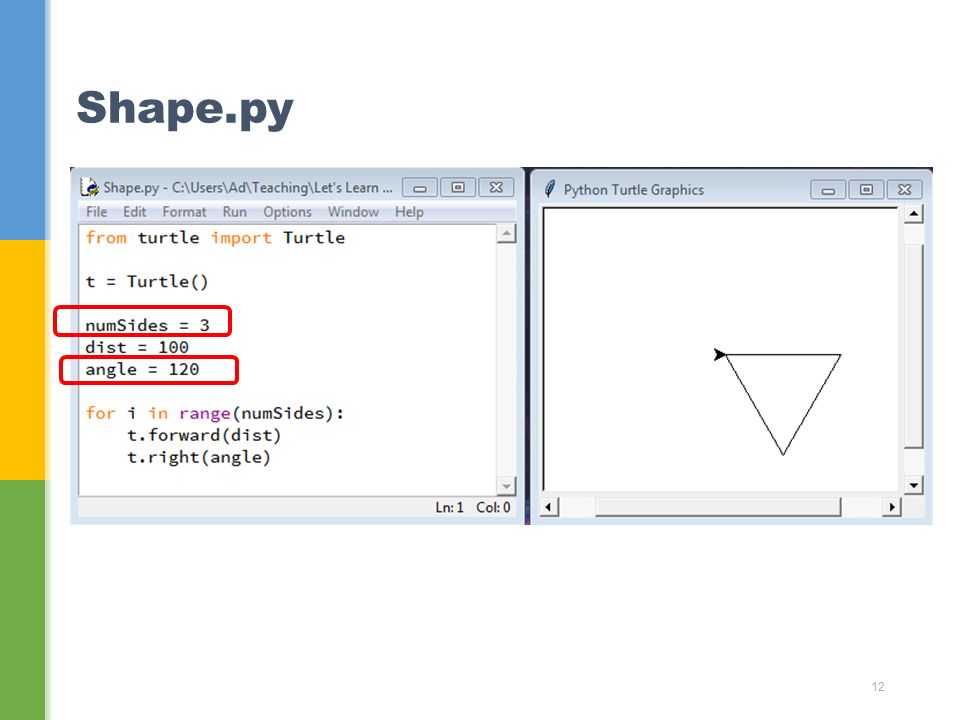This screenshot has height=720, width=960.
Task: Minimize the Shape.py editor window
Action: tap(420, 187)
